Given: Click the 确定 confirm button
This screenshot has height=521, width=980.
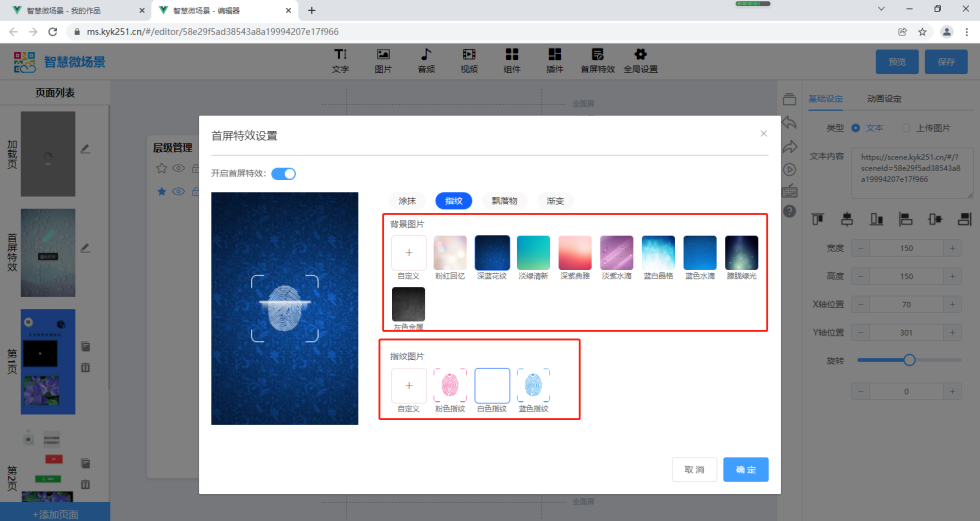Looking at the screenshot, I should [746, 469].
